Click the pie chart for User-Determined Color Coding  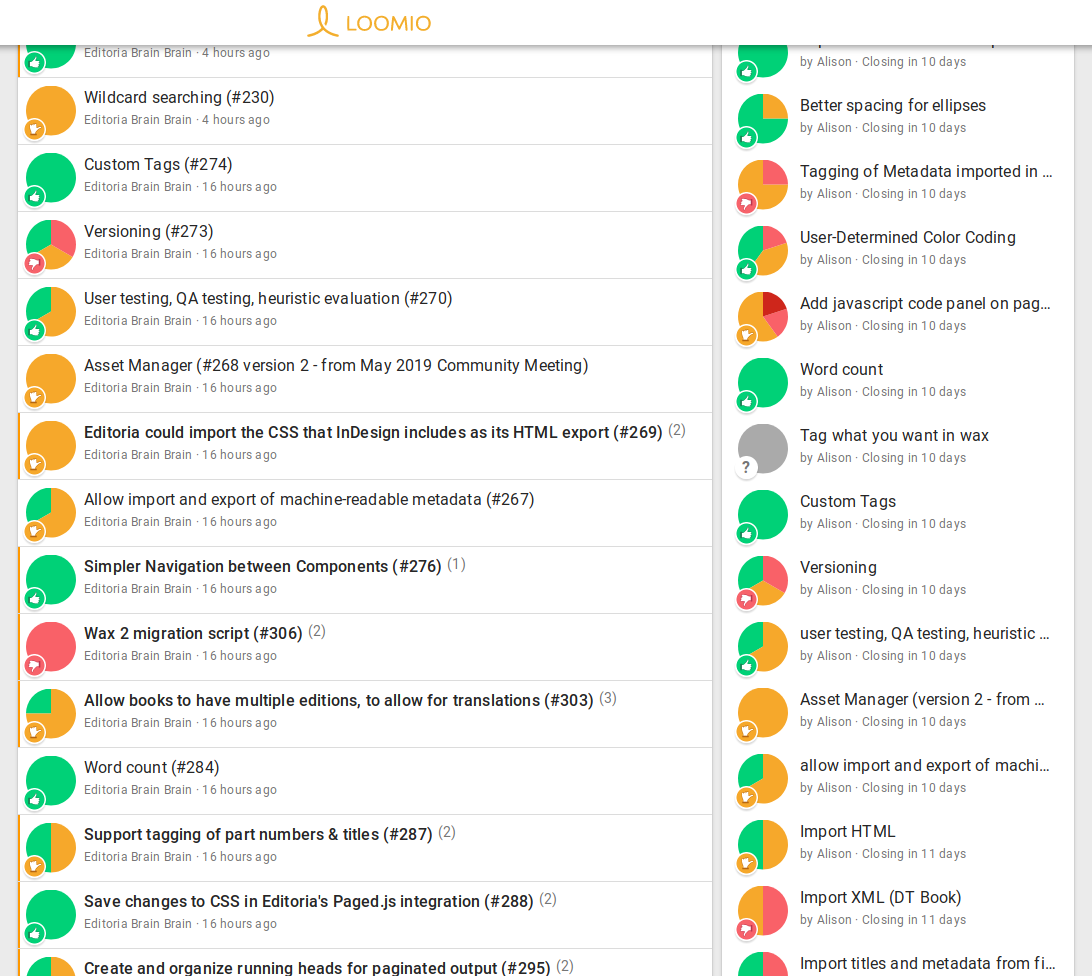coord(763,250)
